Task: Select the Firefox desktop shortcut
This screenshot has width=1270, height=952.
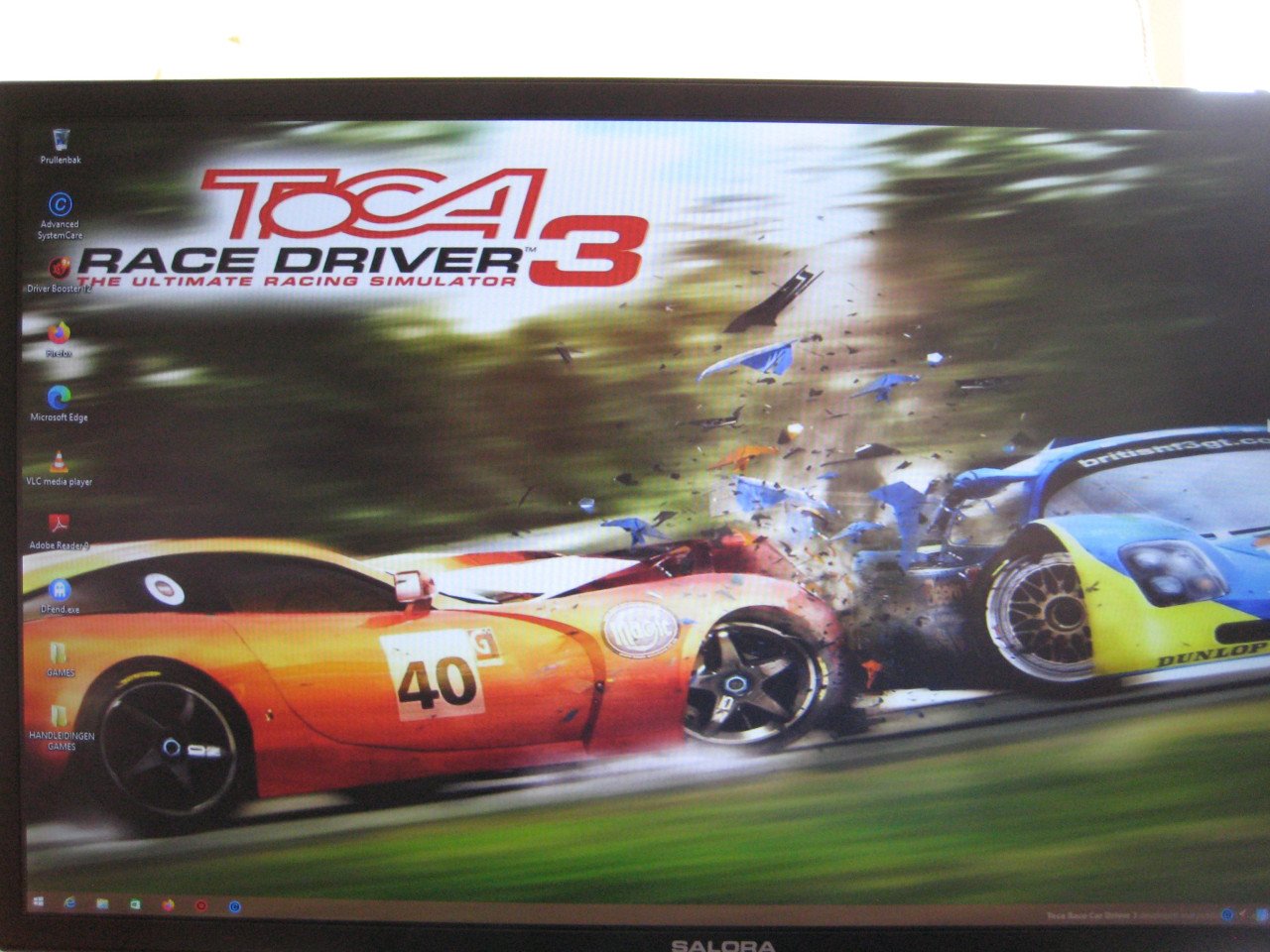Action: coord(60,339)
